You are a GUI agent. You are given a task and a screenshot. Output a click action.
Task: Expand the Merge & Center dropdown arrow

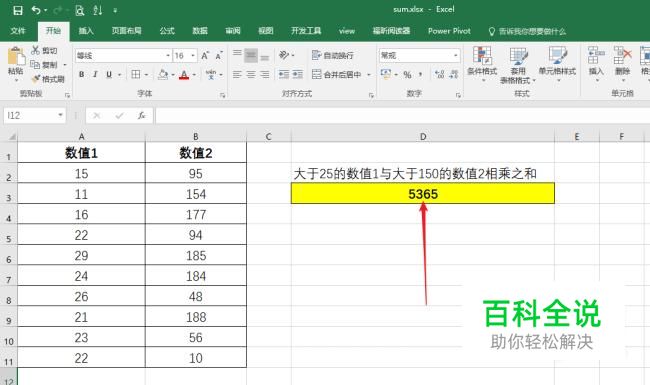pos(369,75)
